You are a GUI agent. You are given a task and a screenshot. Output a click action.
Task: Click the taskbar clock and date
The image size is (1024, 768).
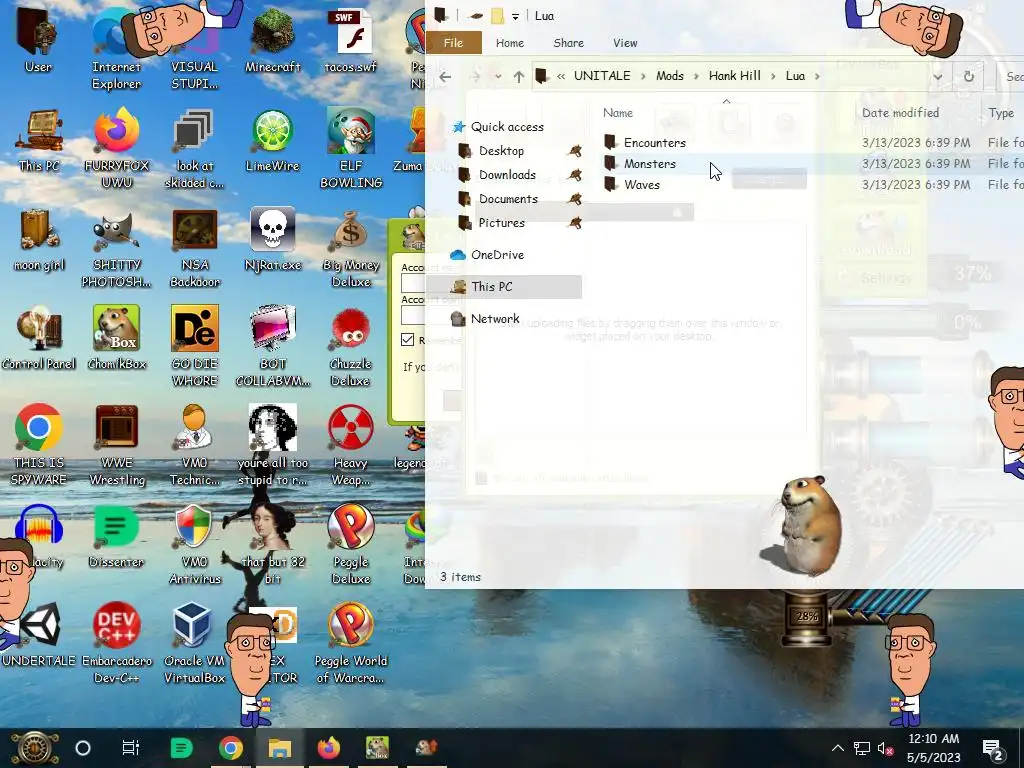[x=934, y=748]
